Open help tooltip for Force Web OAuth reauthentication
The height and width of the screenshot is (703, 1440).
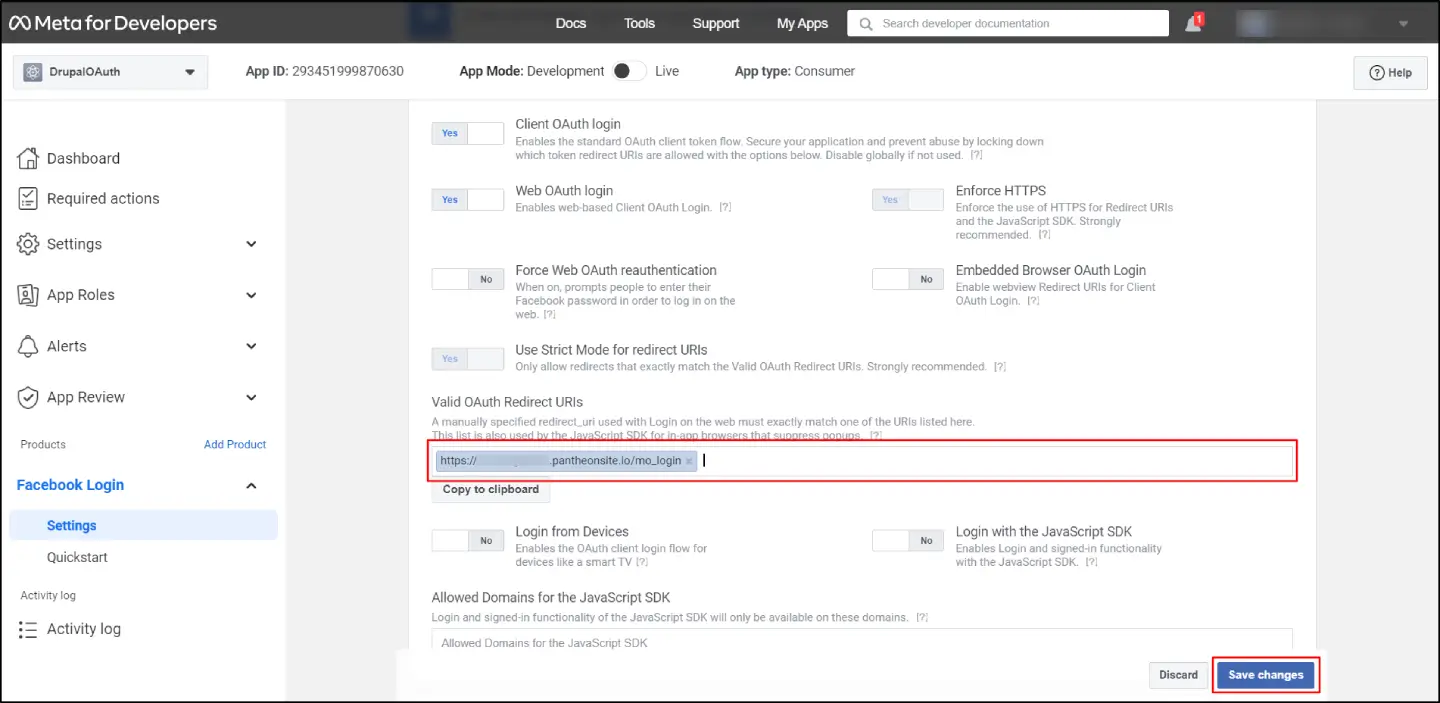click(x=550, y=315)
